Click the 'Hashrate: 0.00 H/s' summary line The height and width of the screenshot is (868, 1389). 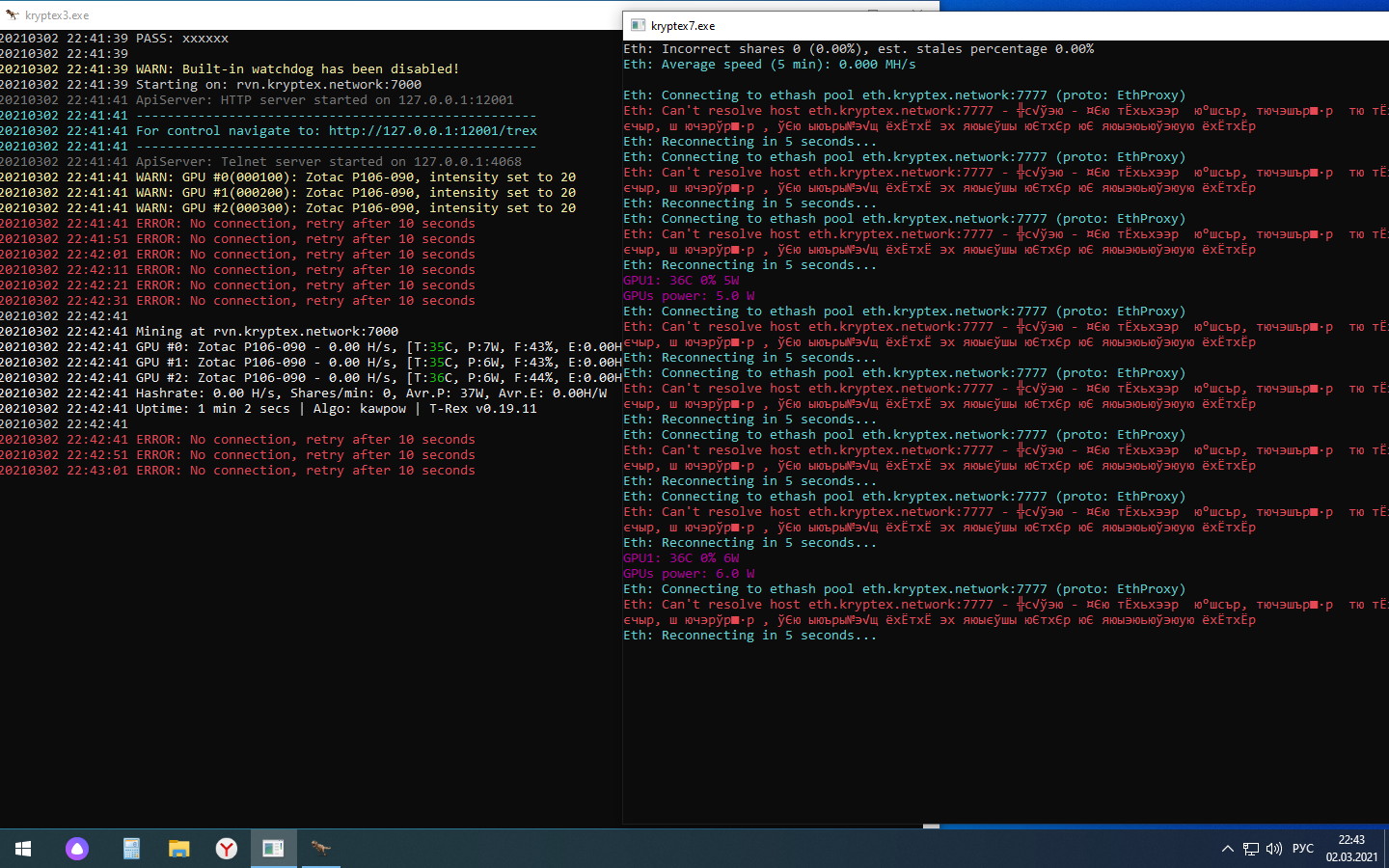pos(304,393)
